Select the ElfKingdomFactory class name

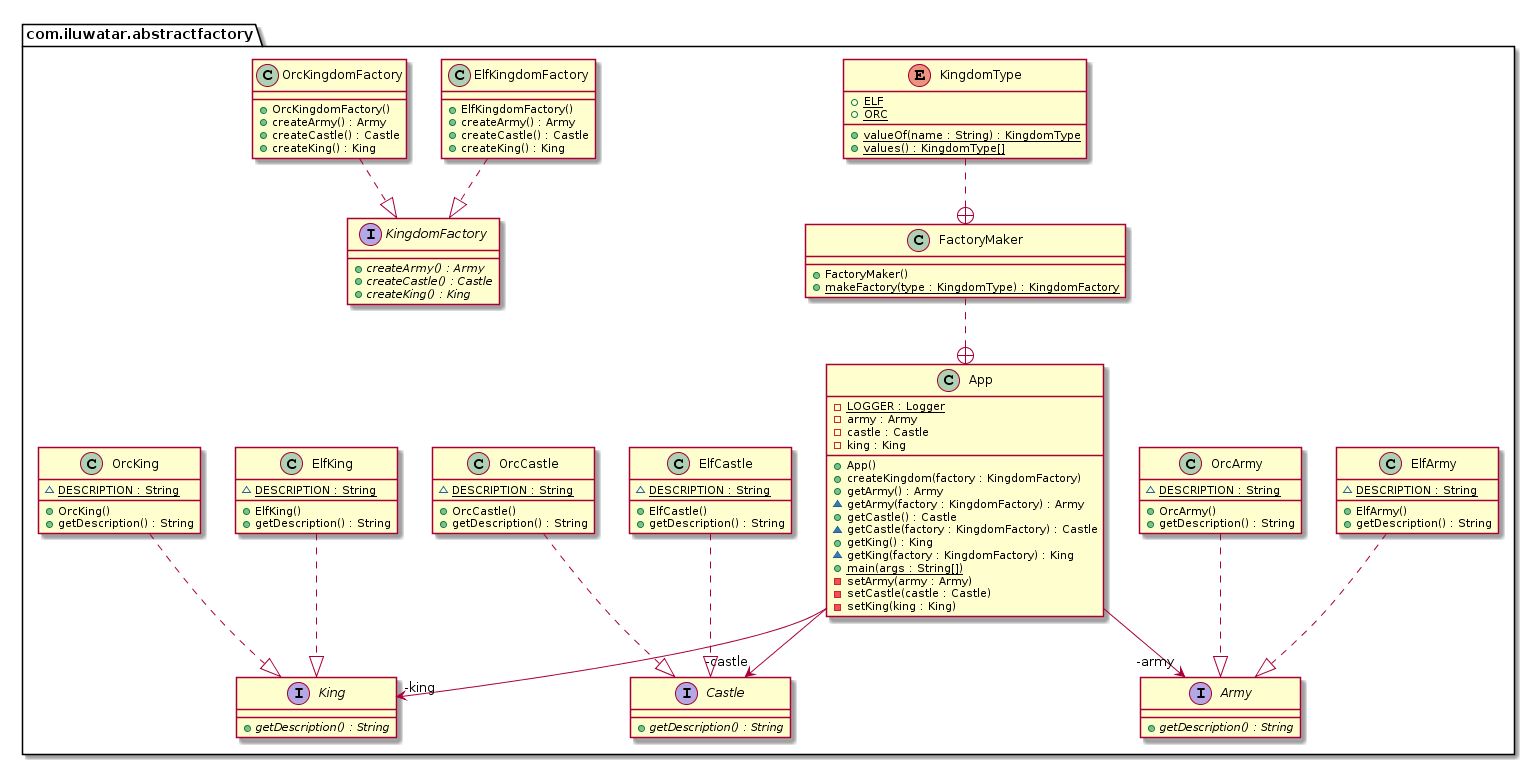pyautogui.click(x=531, y=75)
